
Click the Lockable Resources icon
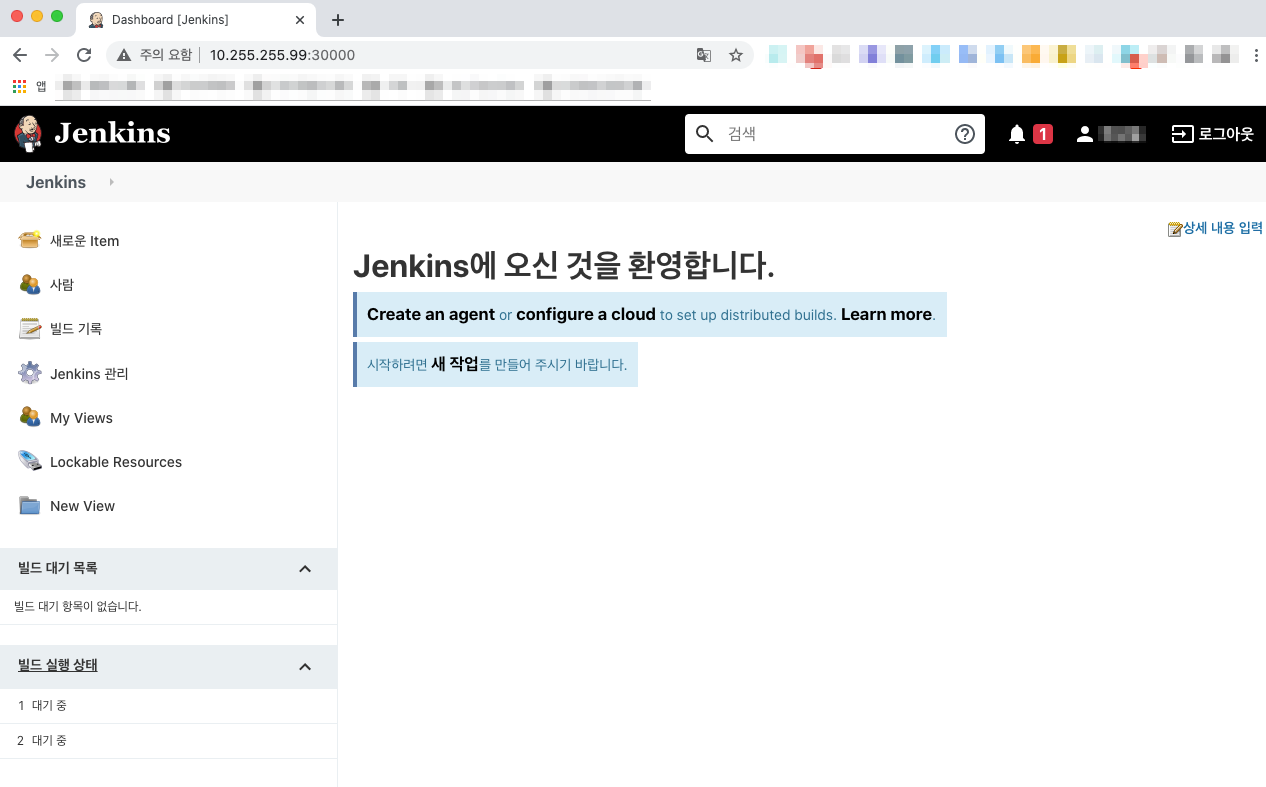[30, 461]
